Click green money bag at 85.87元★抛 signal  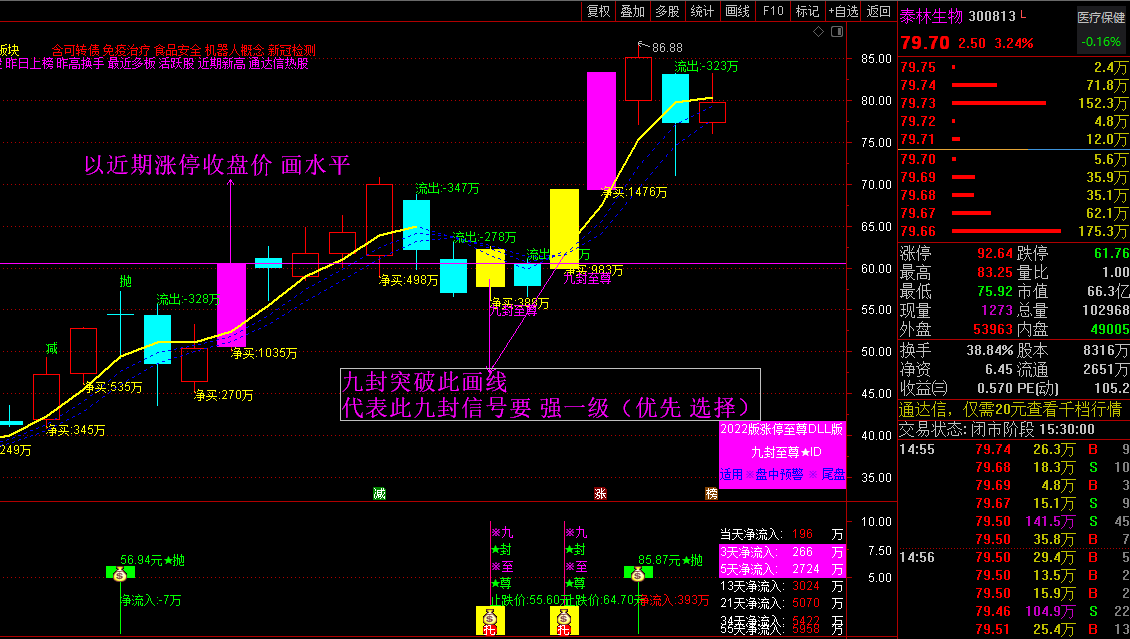pyautogui.click(x=638, y=575)
